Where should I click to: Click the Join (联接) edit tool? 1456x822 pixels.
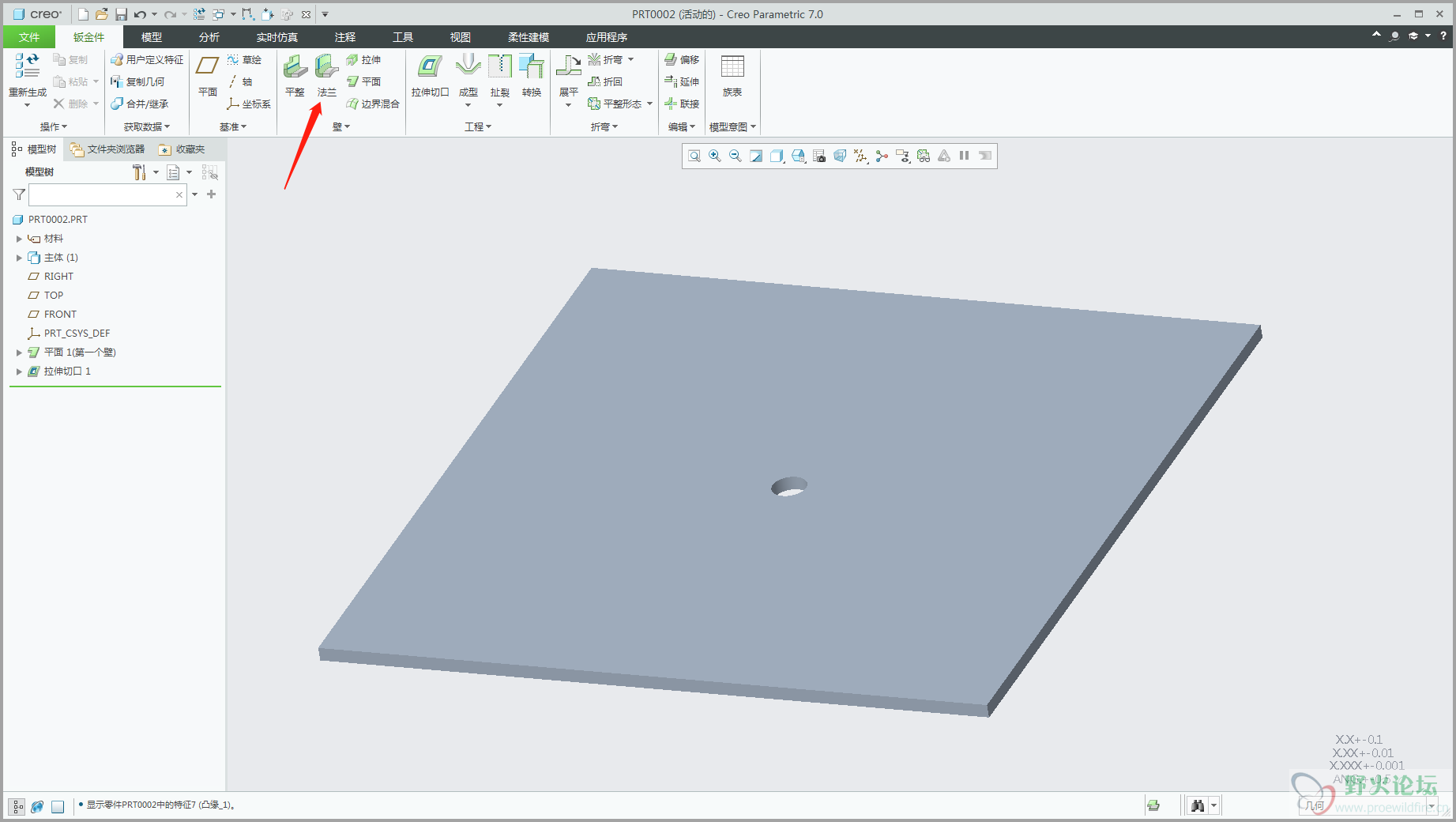pyautogui.click(x=682, y=104)
